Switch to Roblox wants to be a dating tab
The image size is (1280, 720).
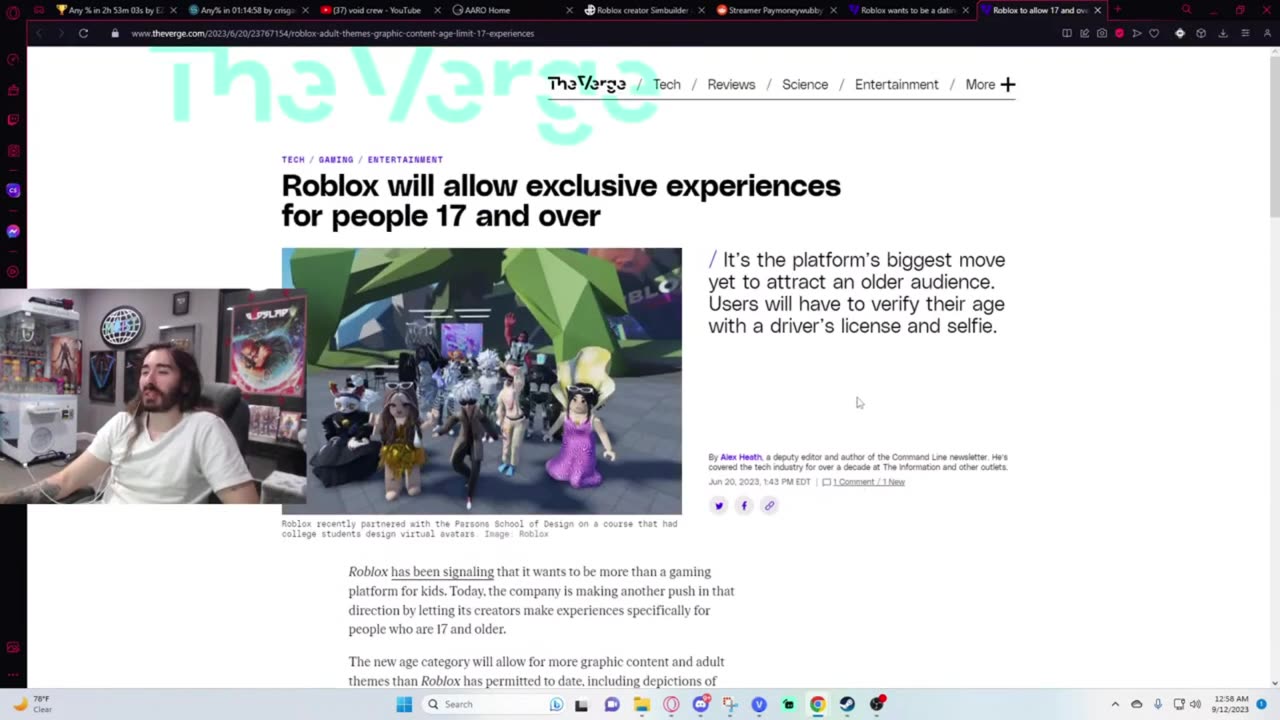click(908, 10)
